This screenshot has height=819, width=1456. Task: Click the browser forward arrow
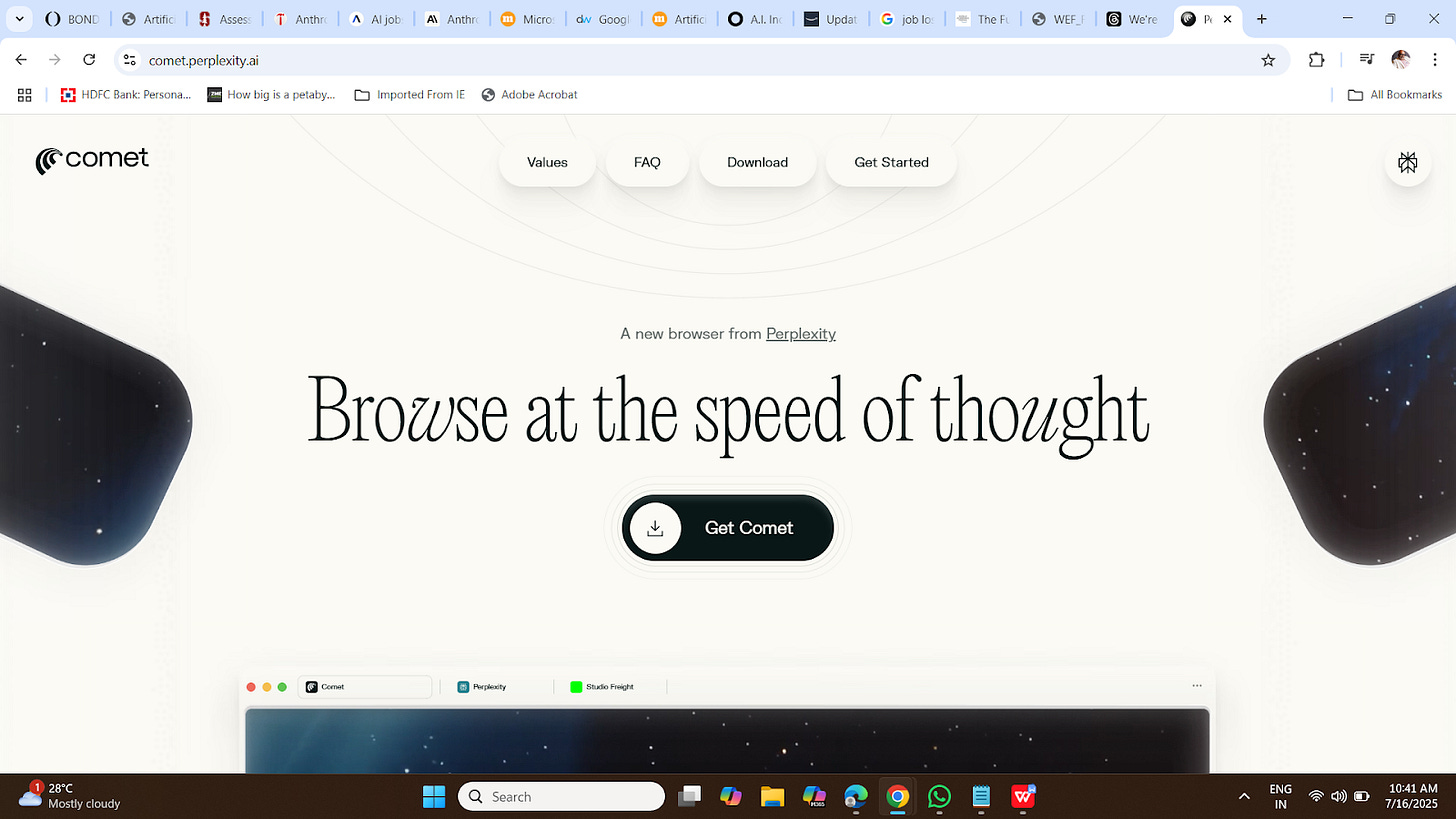pos(55,60)
